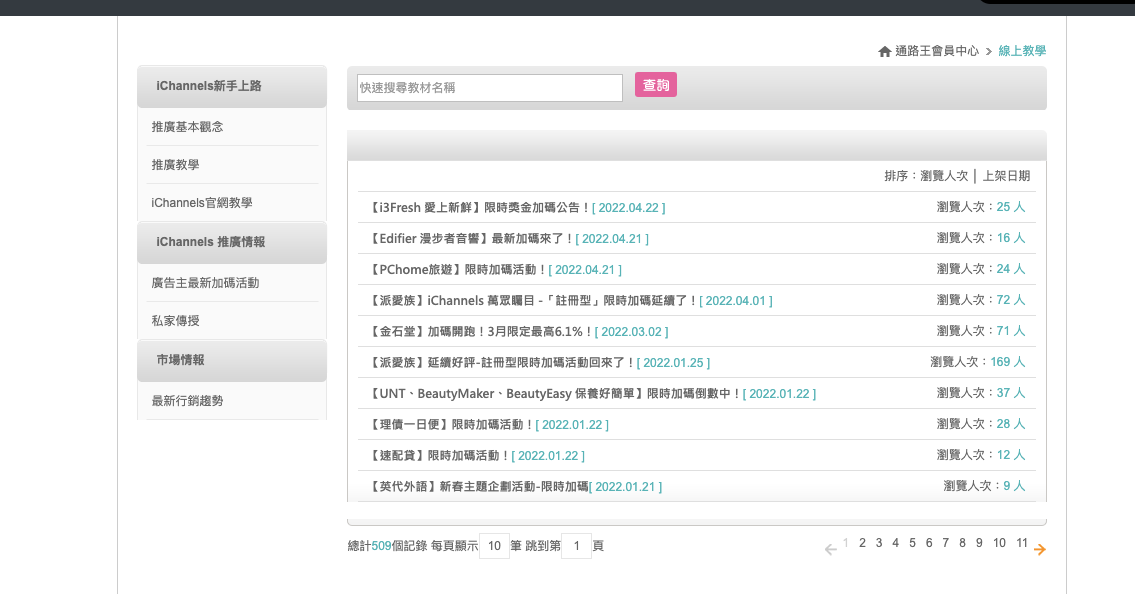This screenshot has width=1135, height=594.
Task: Select 廣告主最新加碼活動 in sidebar
Action: click(x=205, y=283)
